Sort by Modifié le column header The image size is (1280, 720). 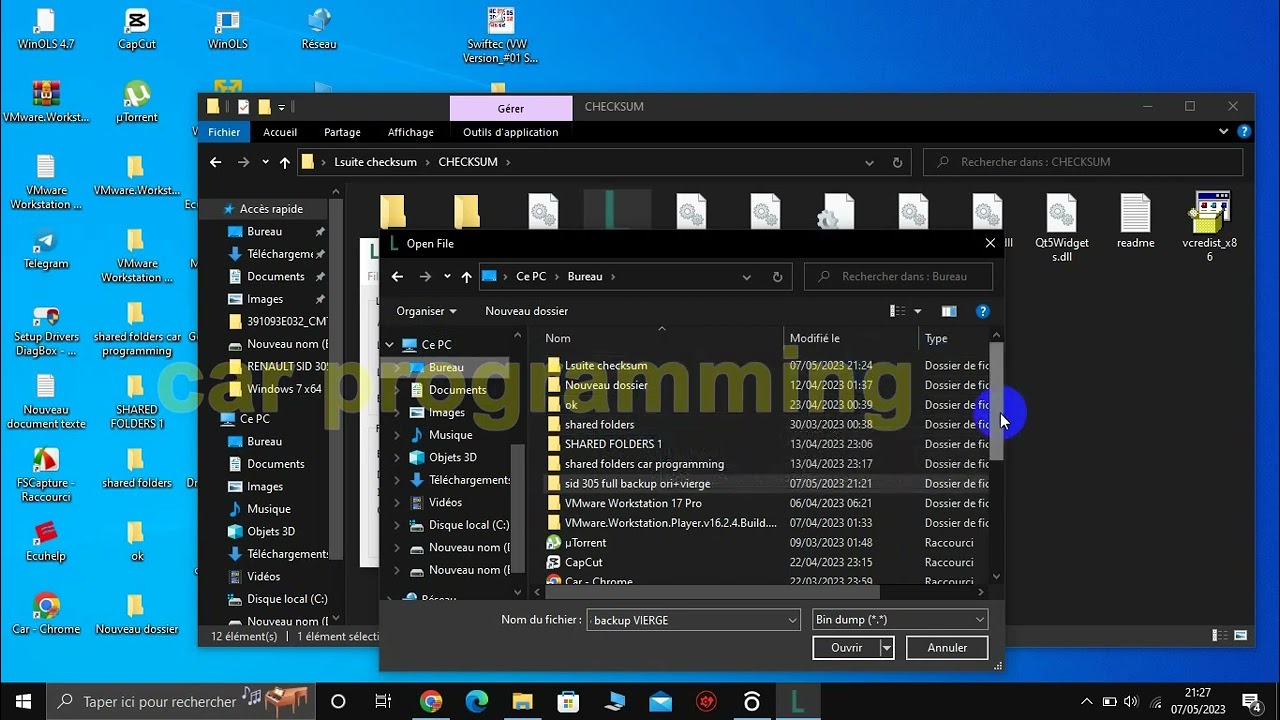(x=851, y=339)
